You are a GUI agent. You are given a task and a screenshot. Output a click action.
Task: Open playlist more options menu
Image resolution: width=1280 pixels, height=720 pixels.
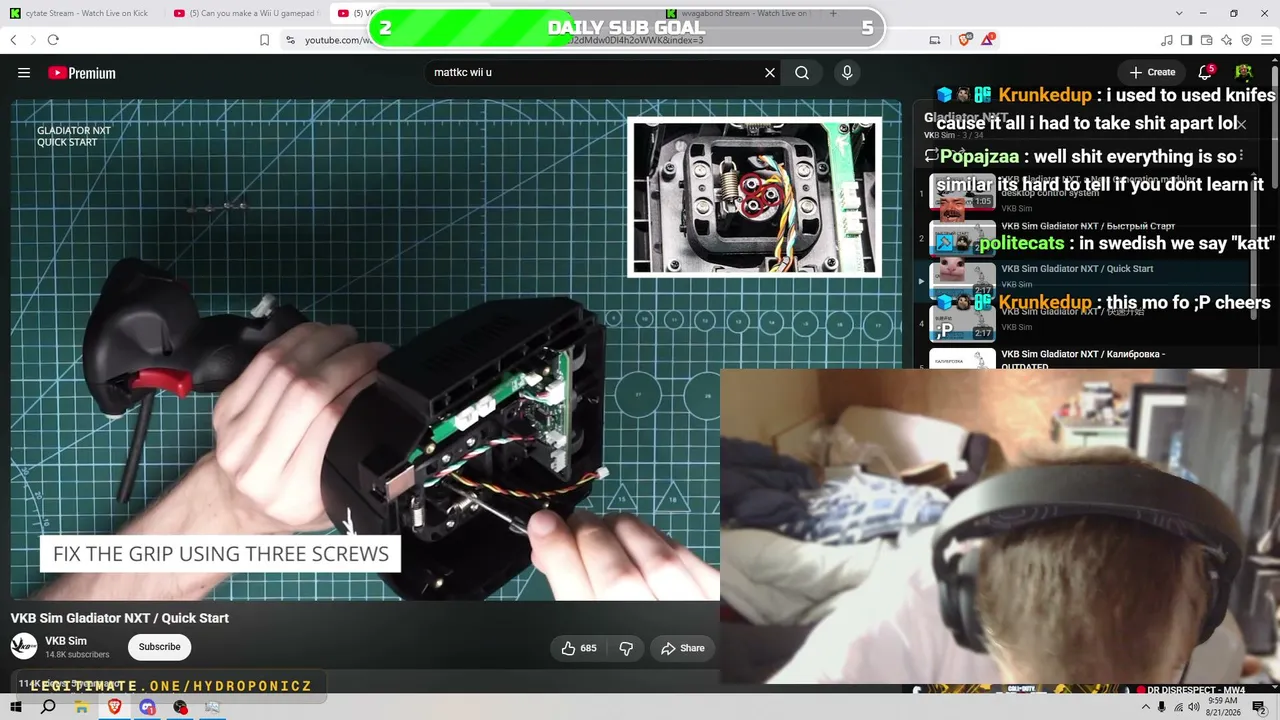[1241, 155]
